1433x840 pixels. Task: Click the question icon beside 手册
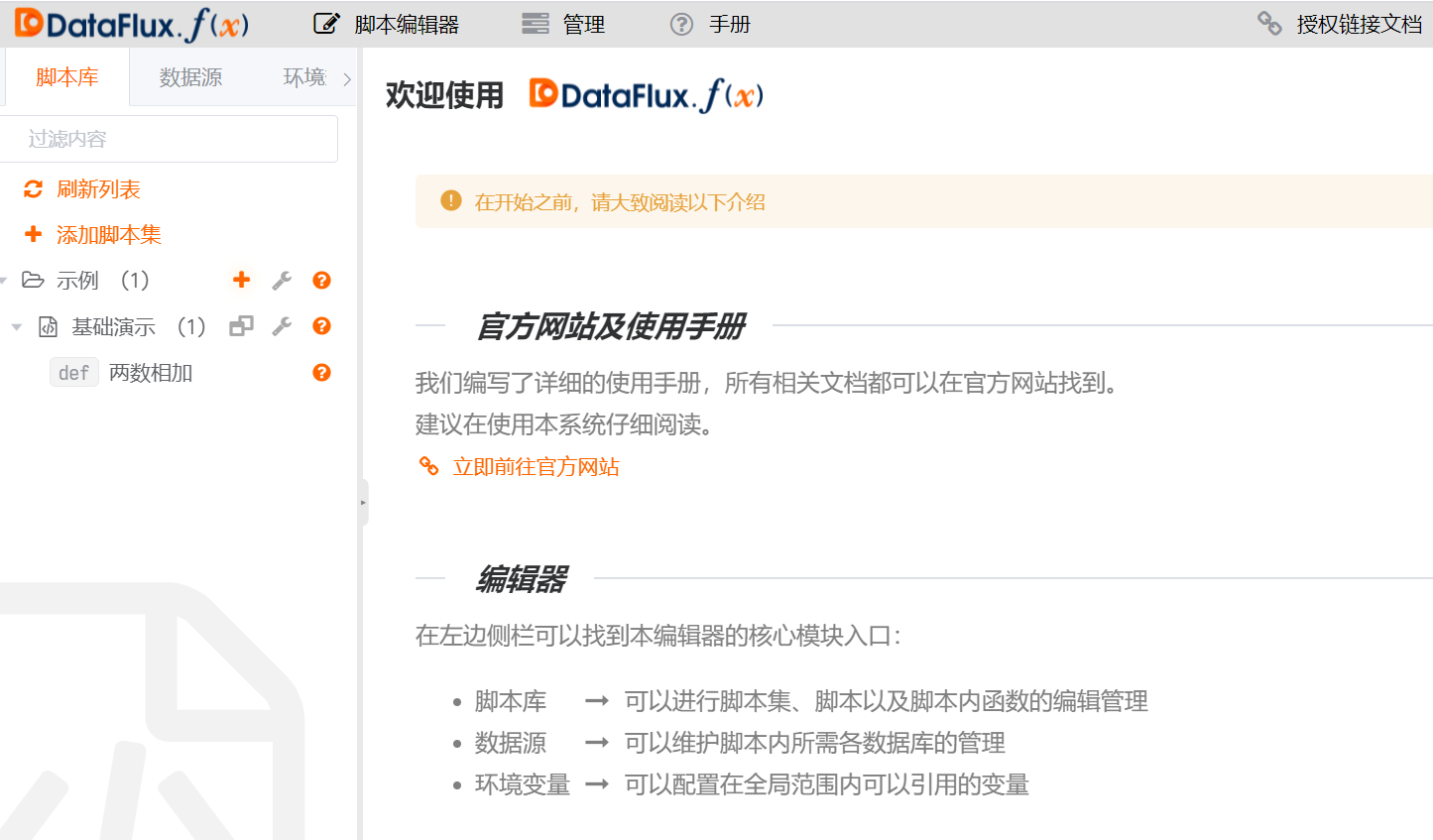(x=681, y=24)
